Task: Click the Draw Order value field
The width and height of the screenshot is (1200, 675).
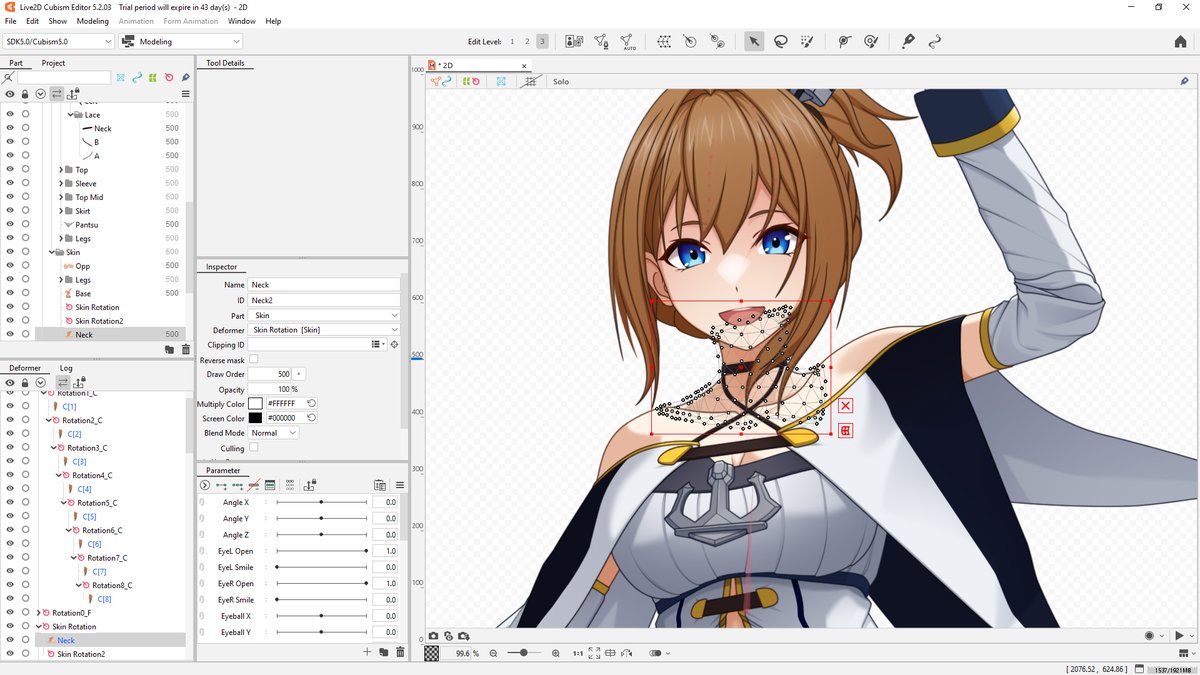Action: coord(270,374)
